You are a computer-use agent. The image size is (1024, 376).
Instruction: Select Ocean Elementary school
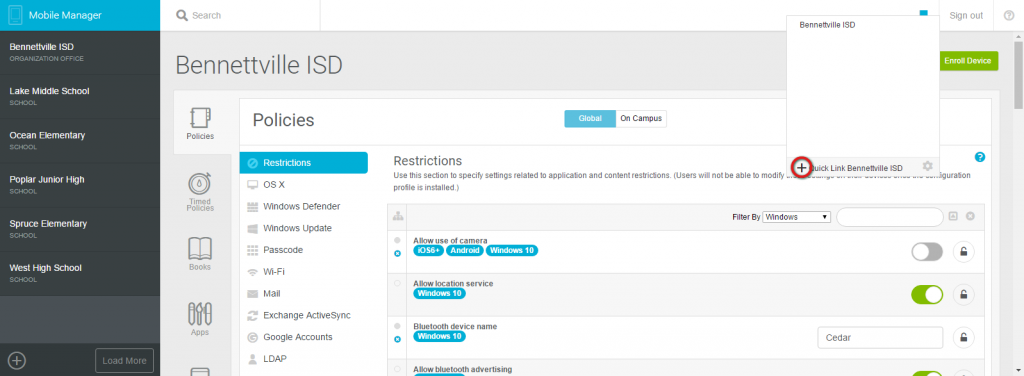pyautogui.click(x=80, y=140)
